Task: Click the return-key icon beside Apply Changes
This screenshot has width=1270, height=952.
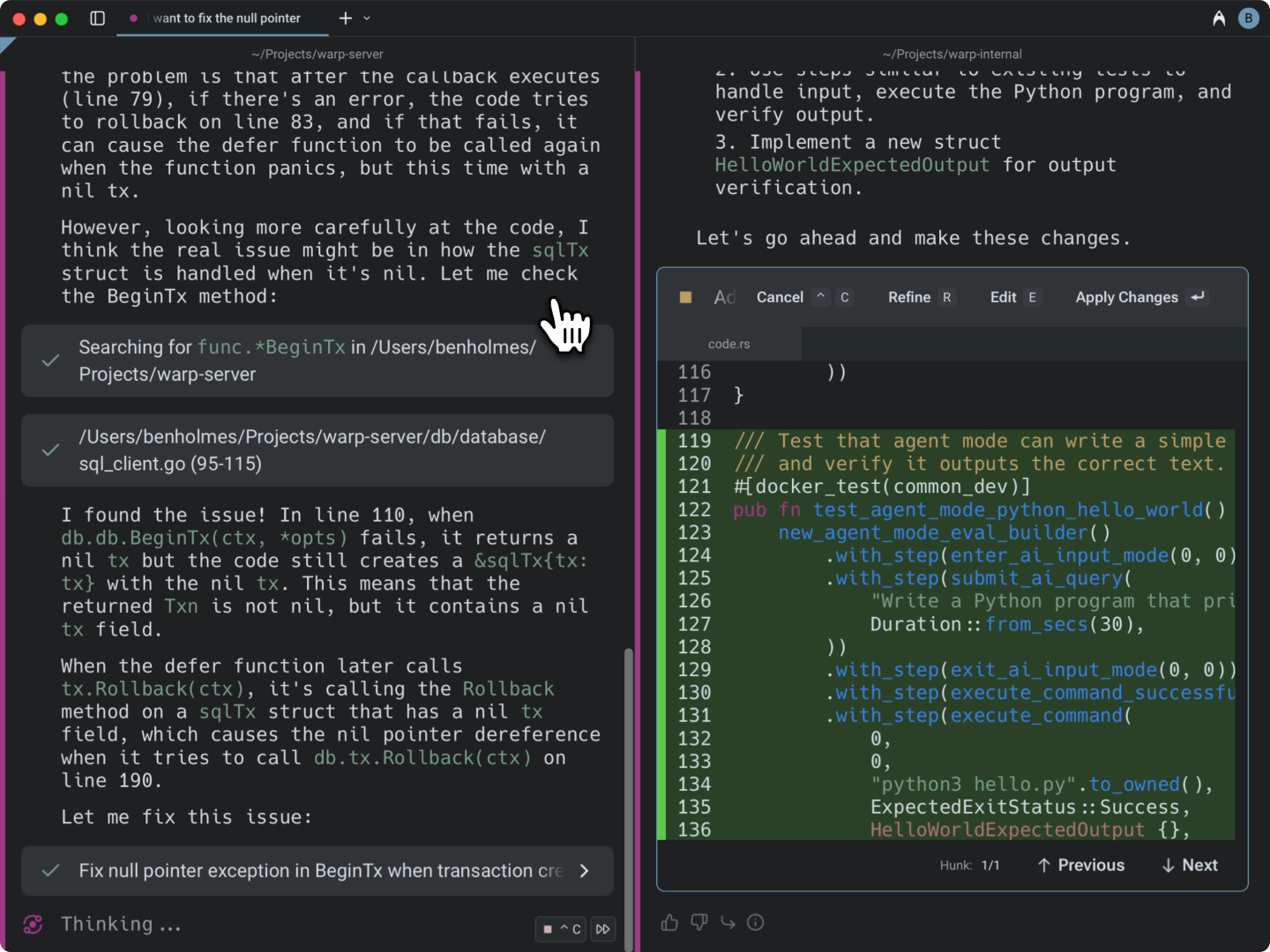Action: tap(1198, 297)
